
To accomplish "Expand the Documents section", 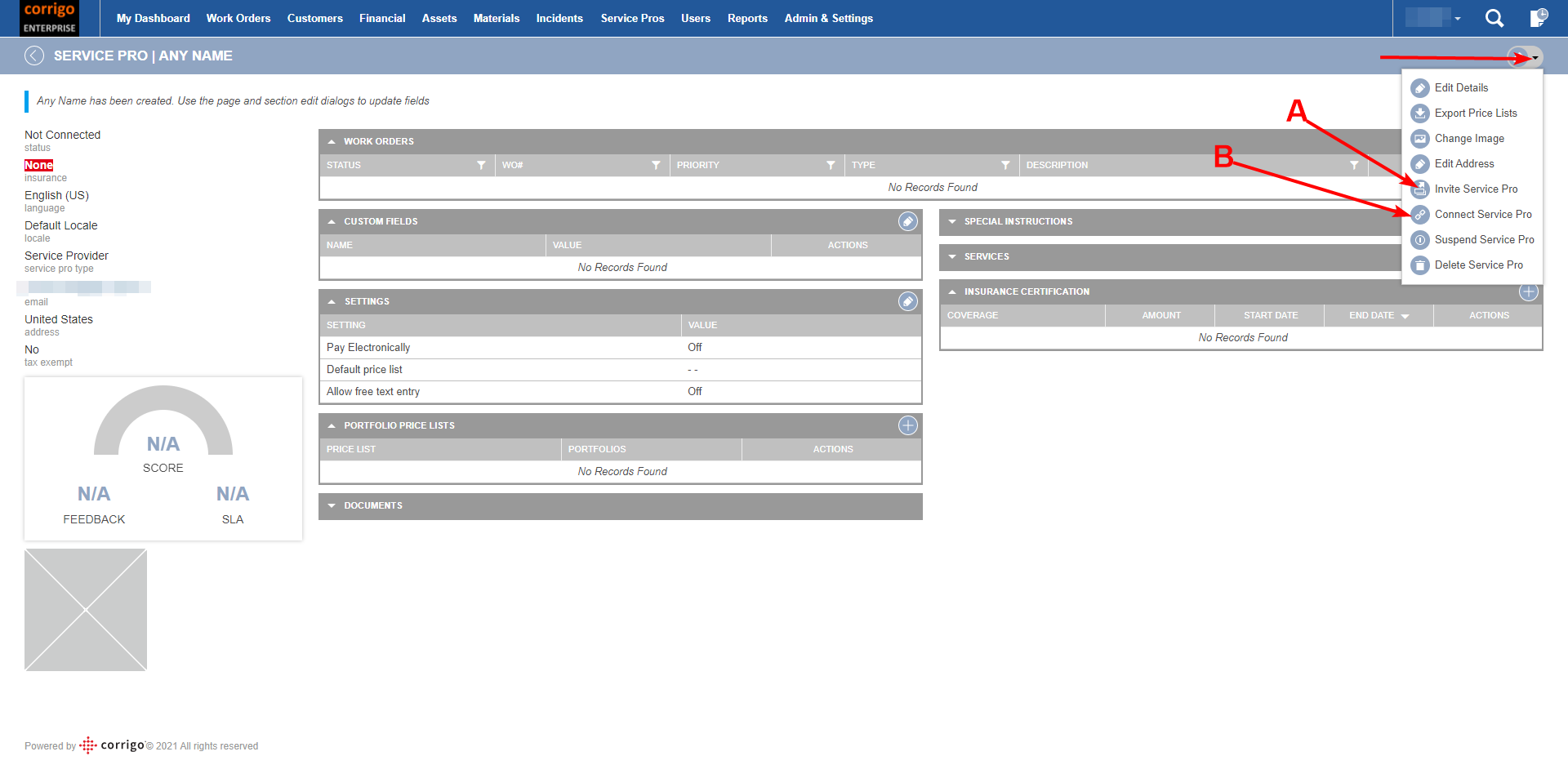I will (332, 505).
